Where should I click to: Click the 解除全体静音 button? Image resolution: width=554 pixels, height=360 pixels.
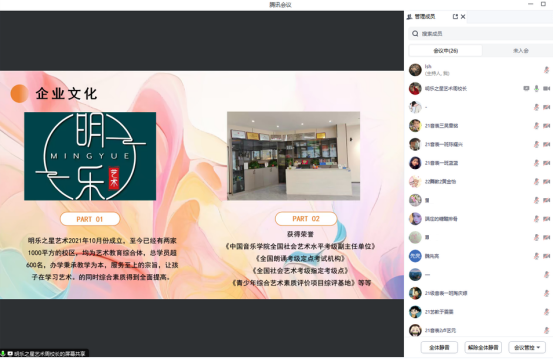point(483,348)
